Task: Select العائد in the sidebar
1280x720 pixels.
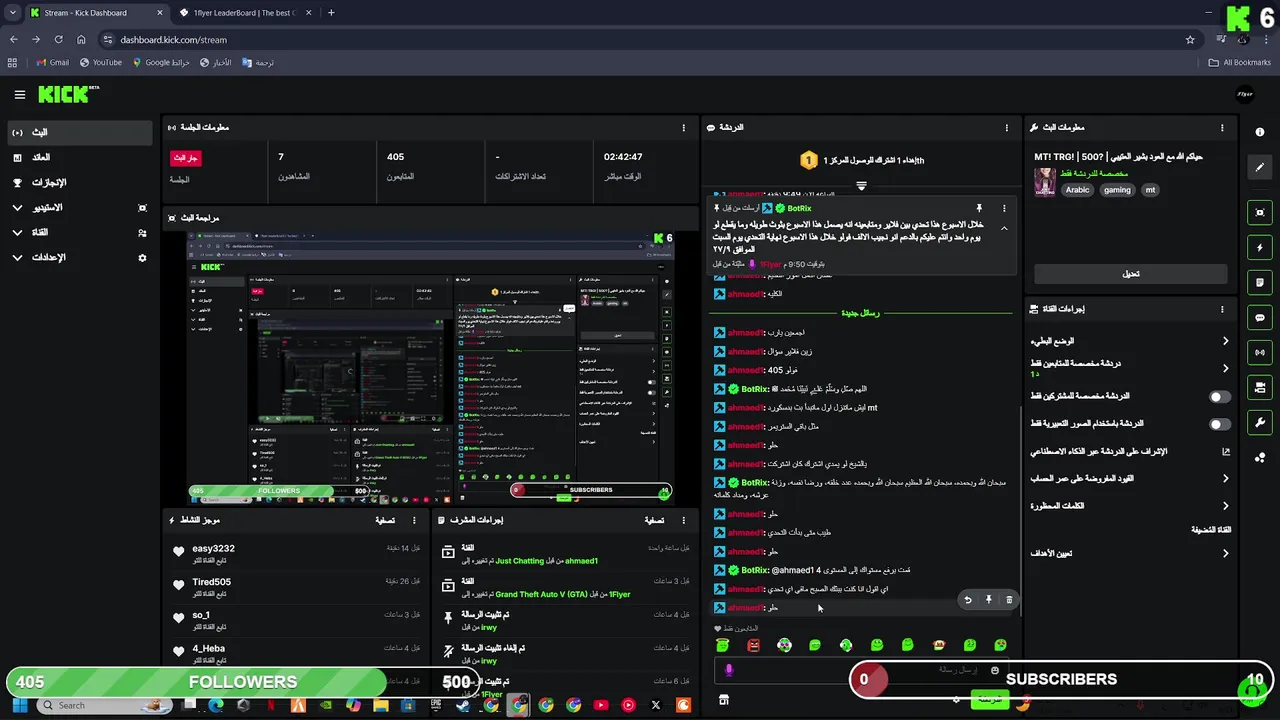Action: coord(80,158)
